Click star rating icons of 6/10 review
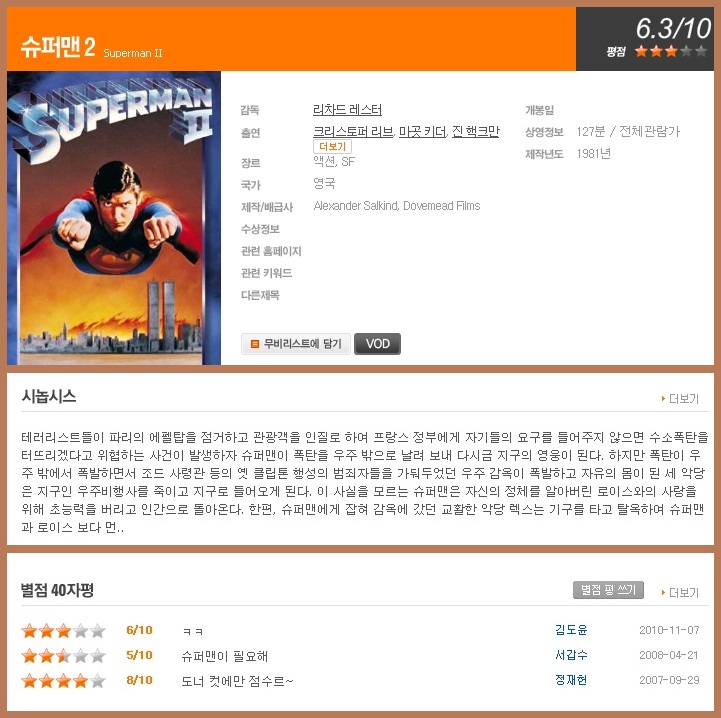The width and height of the screenshot is (721, 718). [x=63, y=630]
